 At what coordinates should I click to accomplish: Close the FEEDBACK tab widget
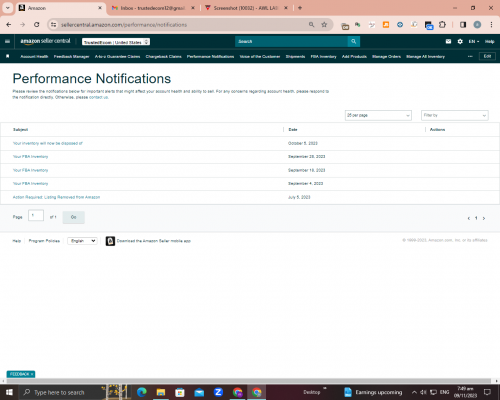tap(32, 374)
